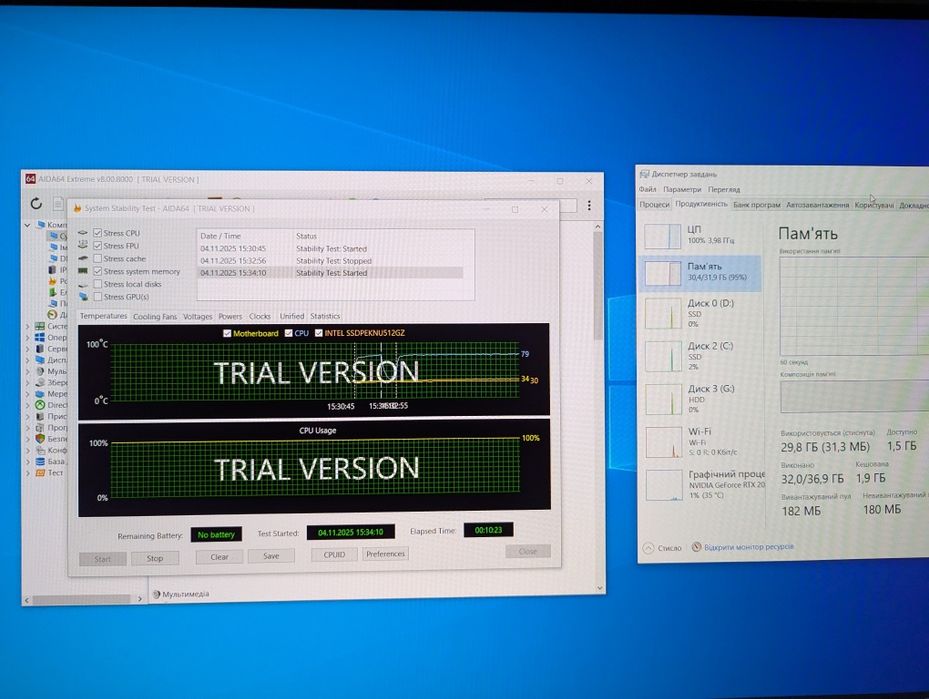Image resolution: width=929 pixels, height=699 pixels.
Task: Click the flame icon in Stability Test title
Action: coord(77,209)
